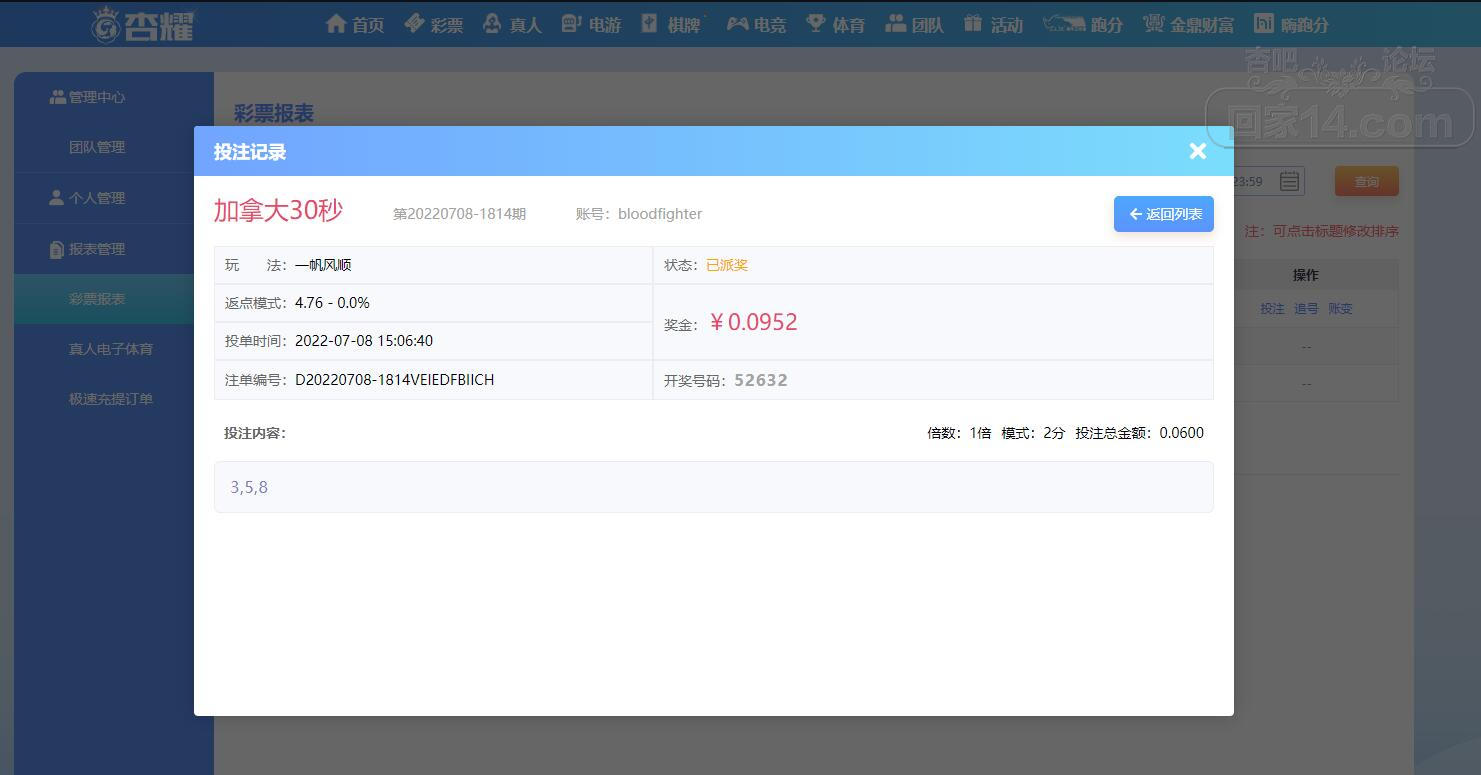Screen dimensions: 1481x775
Task: Collapse 报表管理 sidebar section
Action: click(x=114, y=249)
